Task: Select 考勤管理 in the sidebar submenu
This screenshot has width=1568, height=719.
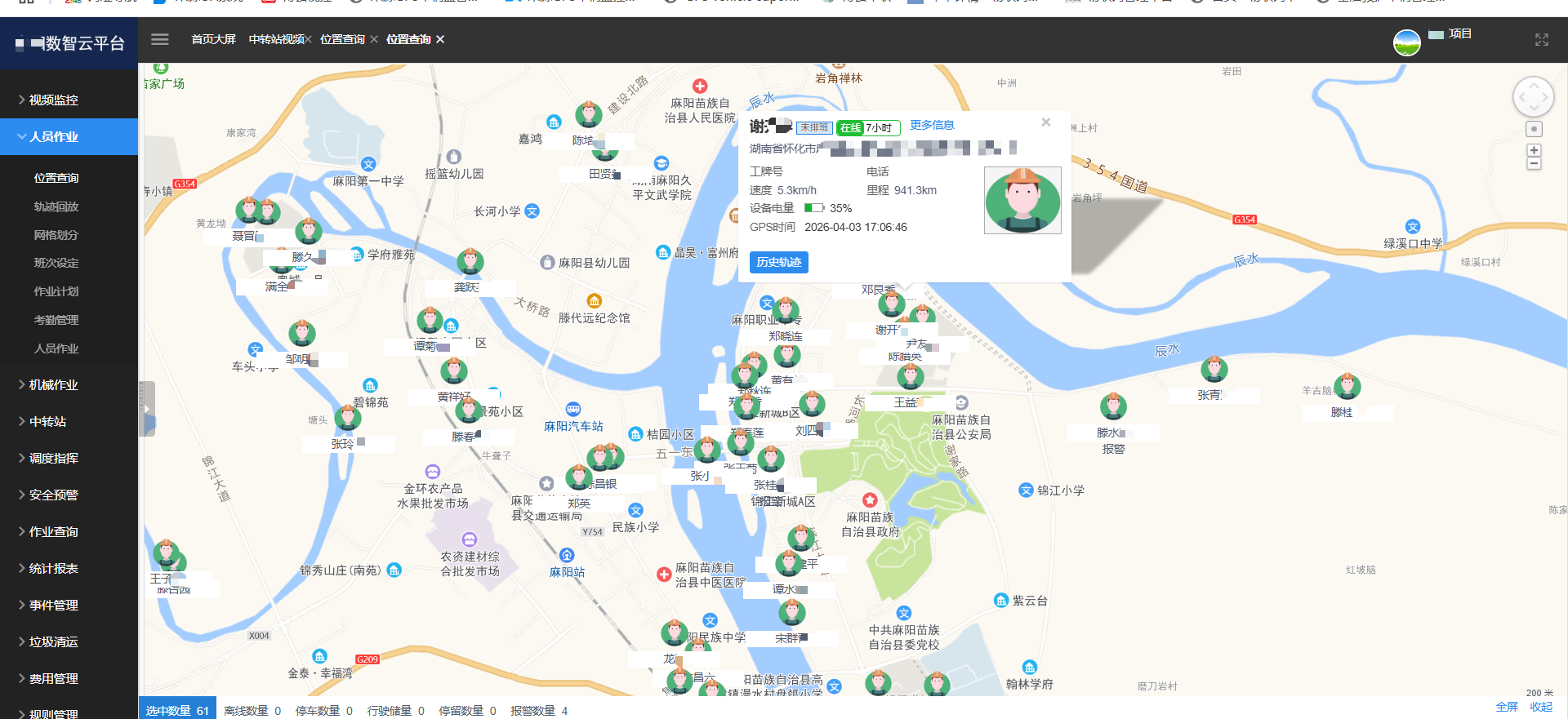Action: (x=56, y=320)
